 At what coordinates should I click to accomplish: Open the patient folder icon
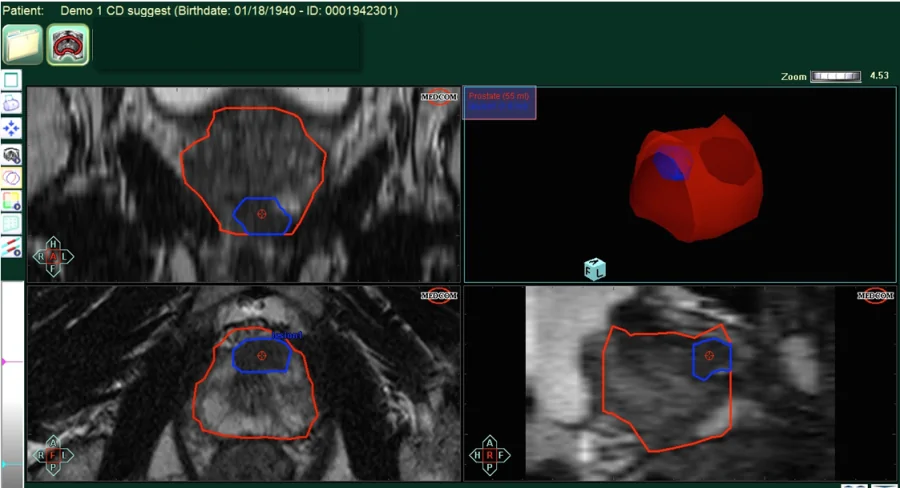23,44
